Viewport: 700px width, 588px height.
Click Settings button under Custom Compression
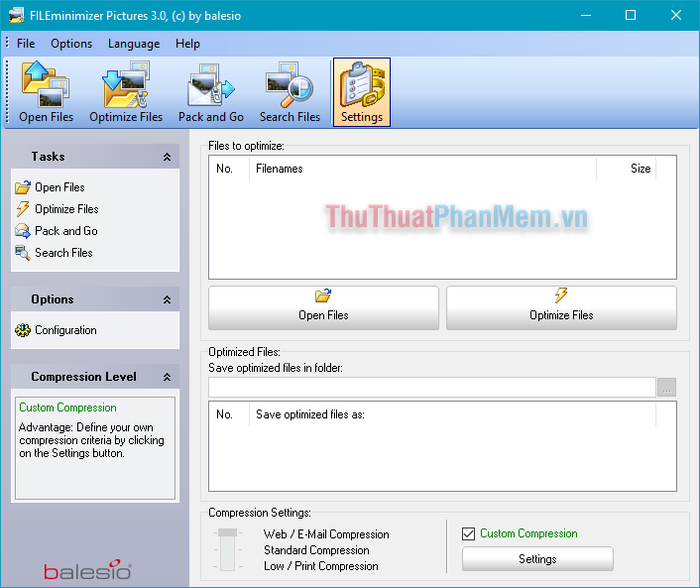pos(538,559)
